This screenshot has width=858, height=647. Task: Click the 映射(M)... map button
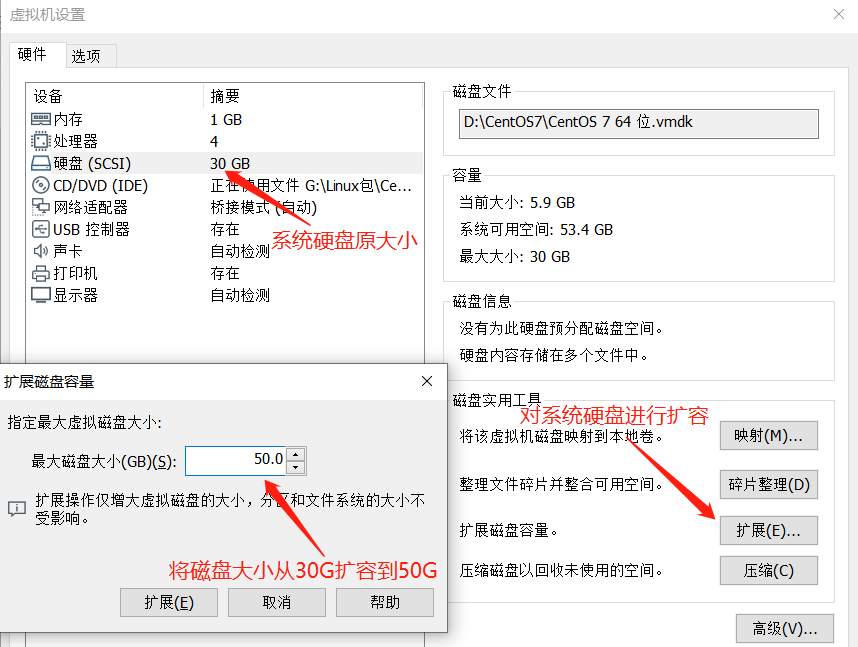[768, 436]
